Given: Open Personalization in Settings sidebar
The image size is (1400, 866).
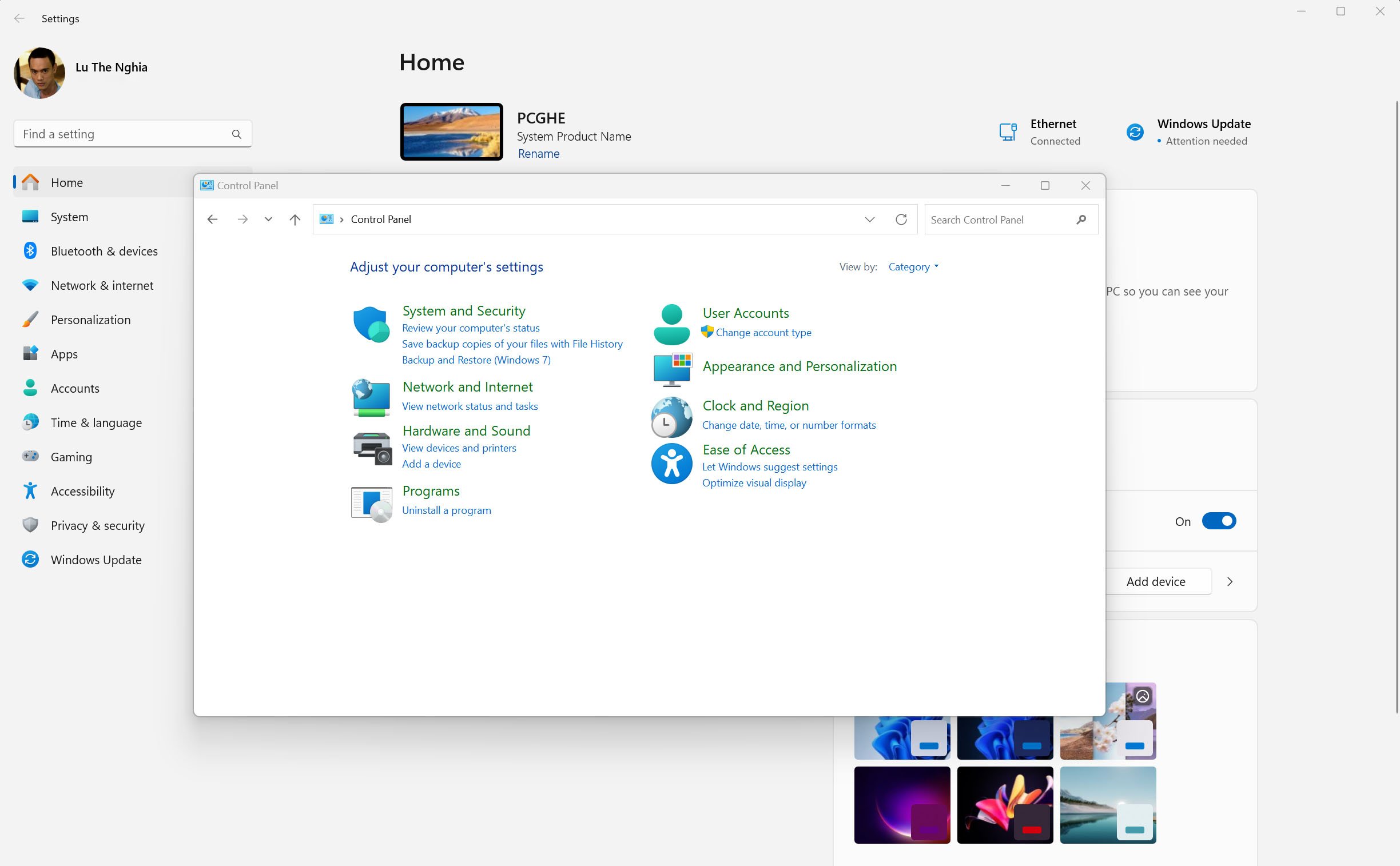Looking at the screenshot, I should click(x=90, y=320).
